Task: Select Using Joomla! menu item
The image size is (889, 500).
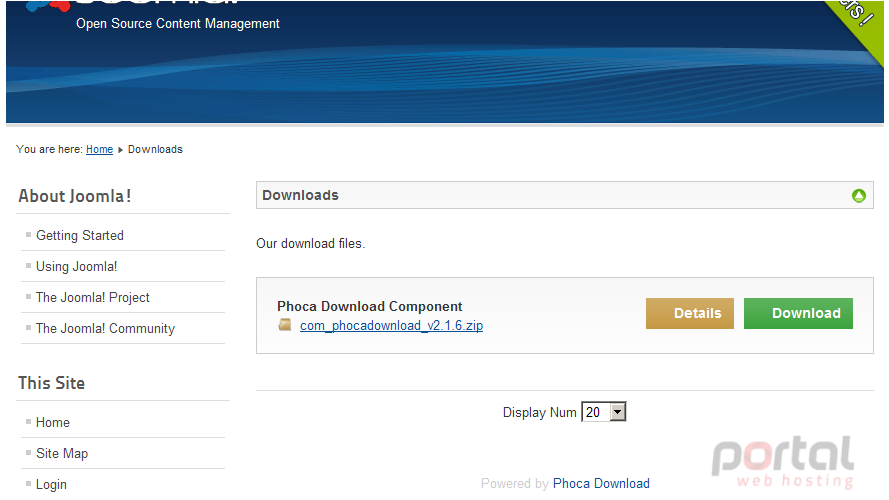Action: 77,266
